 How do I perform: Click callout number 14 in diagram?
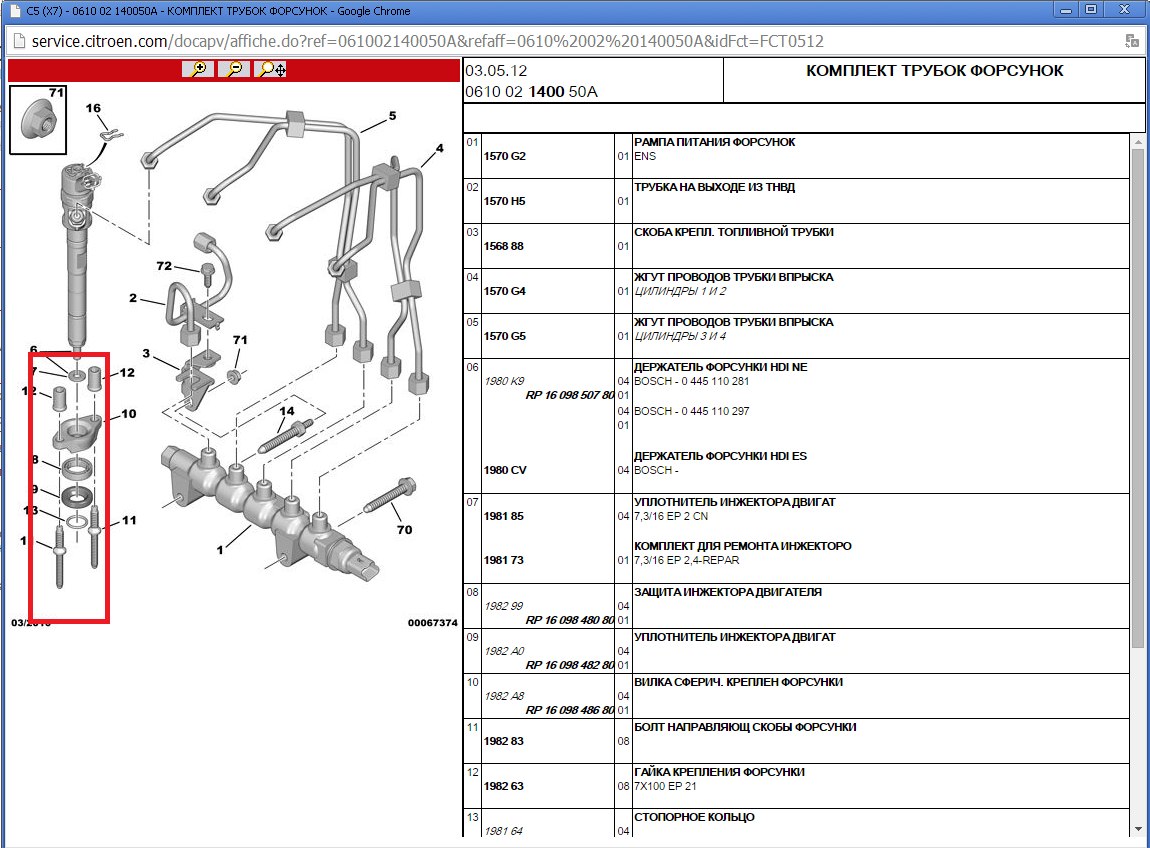[286, 411]
